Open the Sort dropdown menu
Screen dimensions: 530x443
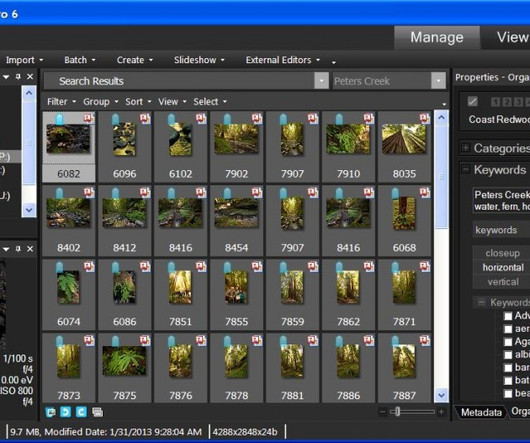(x=138, y=102)
